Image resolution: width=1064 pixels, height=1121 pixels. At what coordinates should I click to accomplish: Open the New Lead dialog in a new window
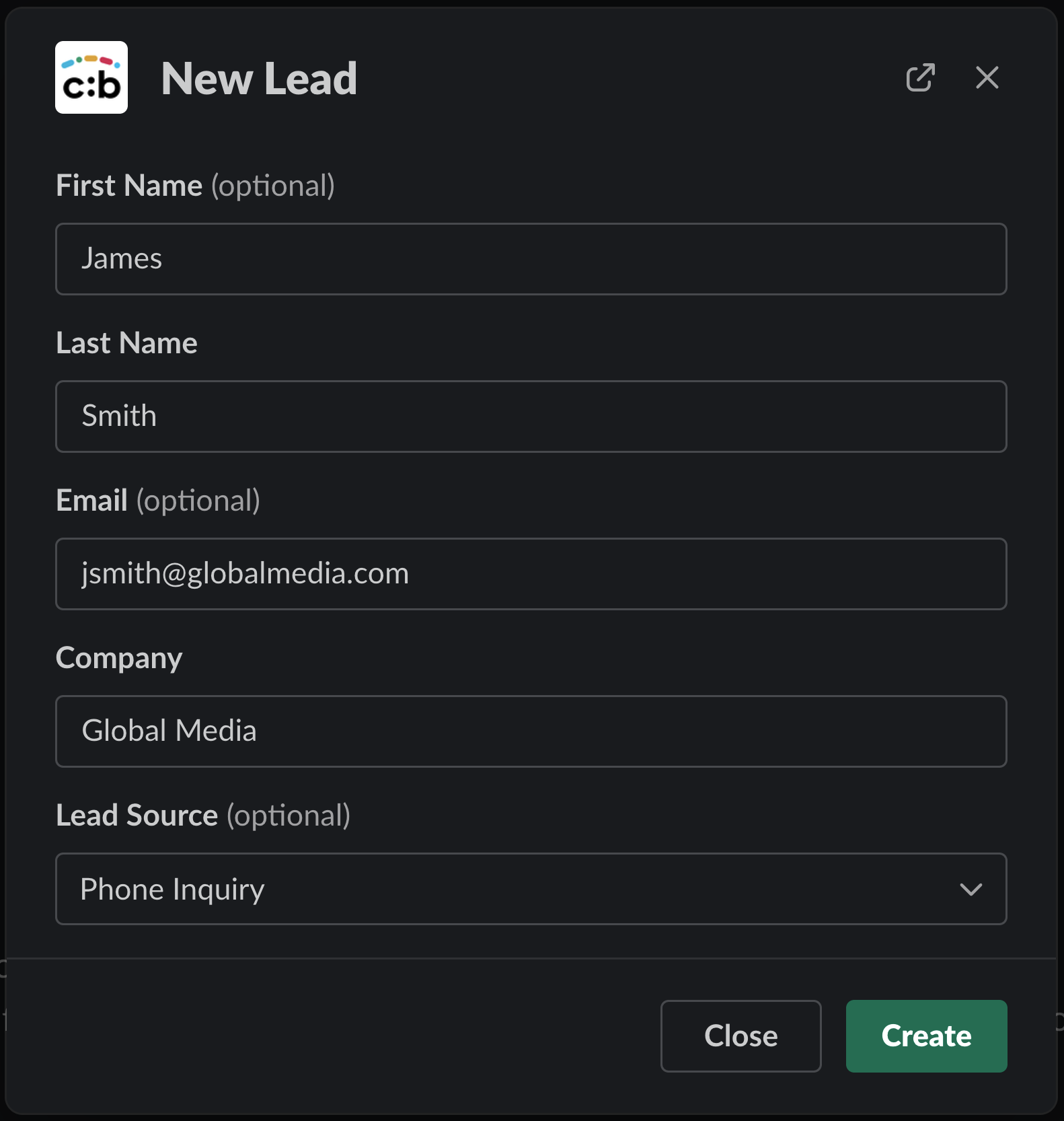tap(920, 77)
